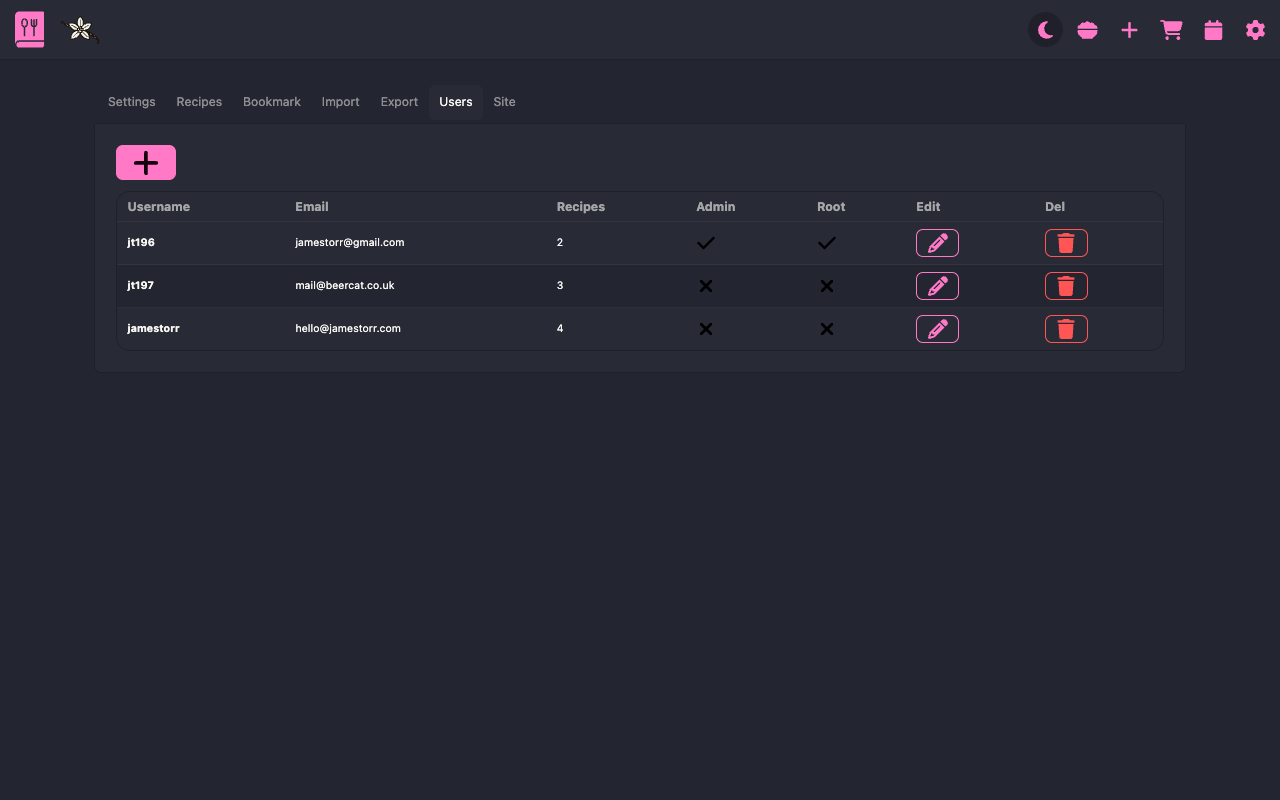Click the Admin cross for jamestorr
The height and width of the screenshot is (800, 1280).
click(x=706, y=329)
